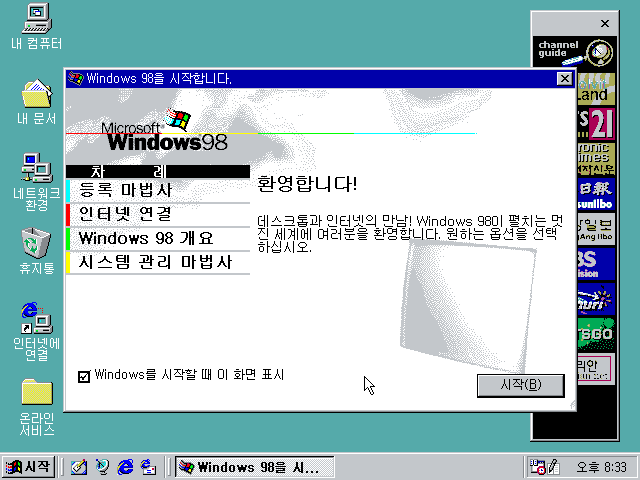Open the Electronic Times channel
This screenshot has width=640, height=480.
click(x=596, y=159)
